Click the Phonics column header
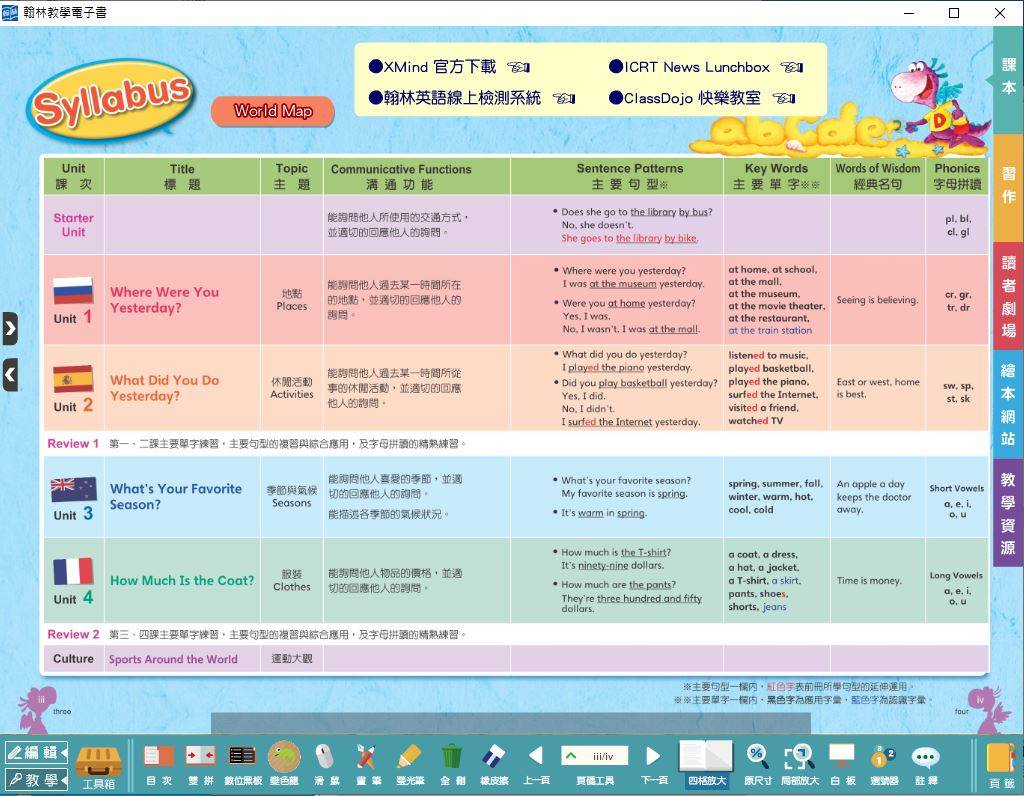Image resolution: width=1024 pixels, height=796 pixels. pos(957,176)
